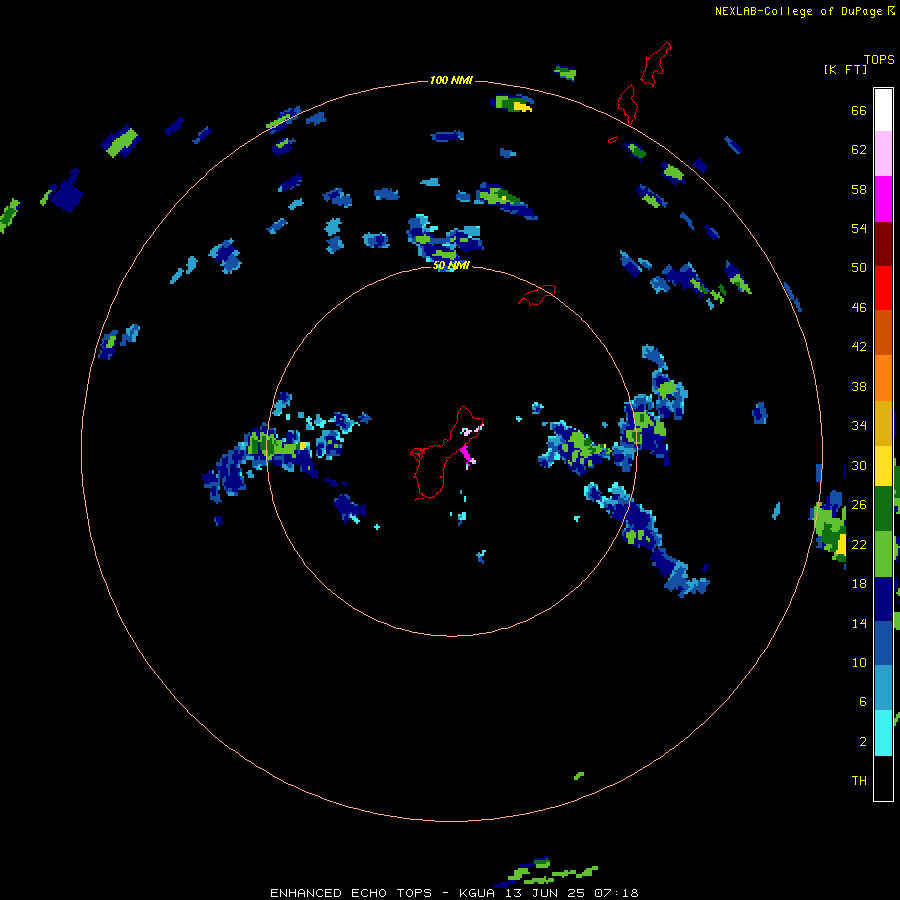Image resolution: width=900 pixels, height=900 pixels.
Task: Click the TH legend label text
Action: click(859, 781)
